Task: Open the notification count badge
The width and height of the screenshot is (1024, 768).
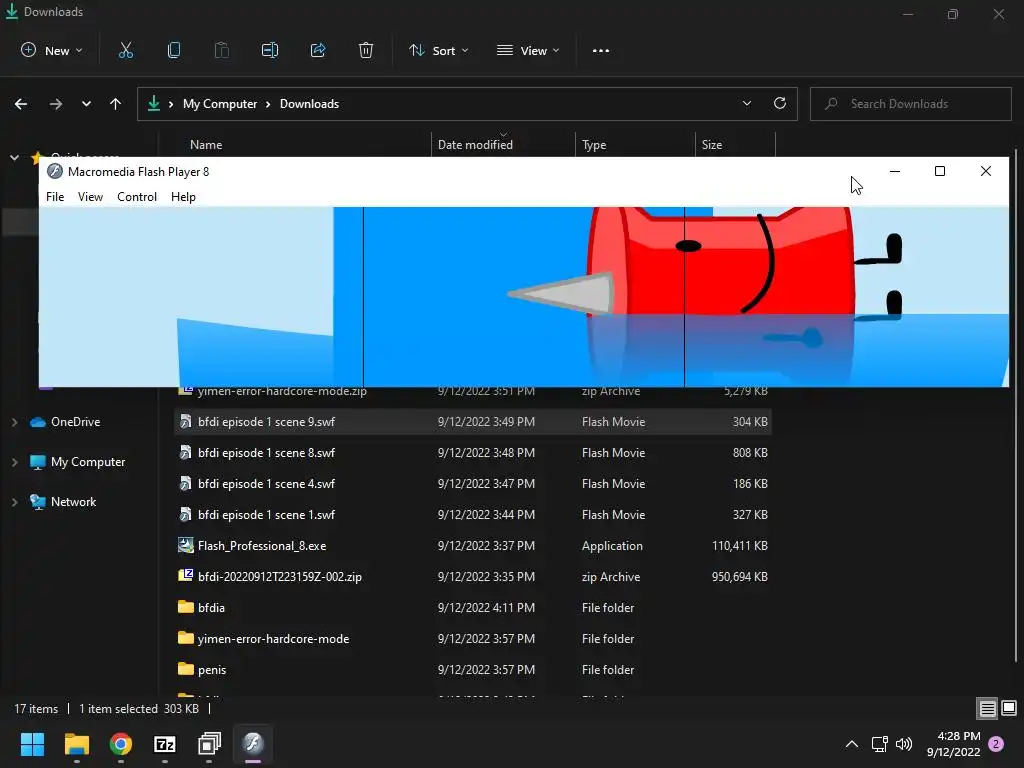Action: coord(996,744)
